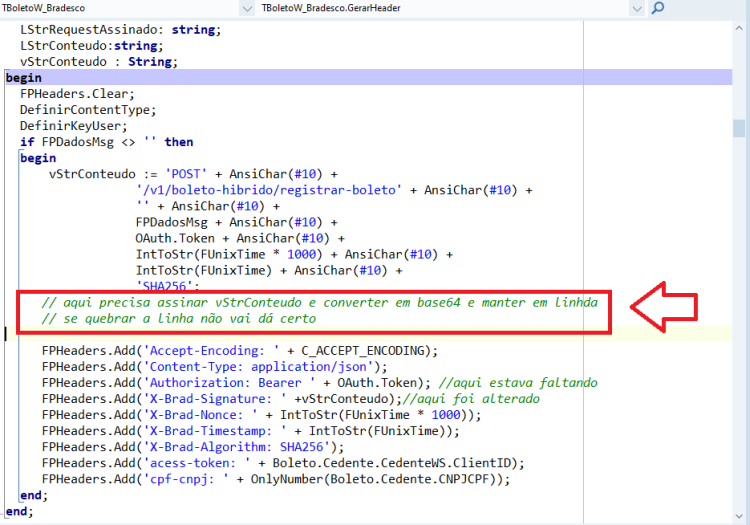Click 'OAuth.Token + AnsiChar(#10)' line
Viewport: 750px width, 525px height.
pos(240,238)
